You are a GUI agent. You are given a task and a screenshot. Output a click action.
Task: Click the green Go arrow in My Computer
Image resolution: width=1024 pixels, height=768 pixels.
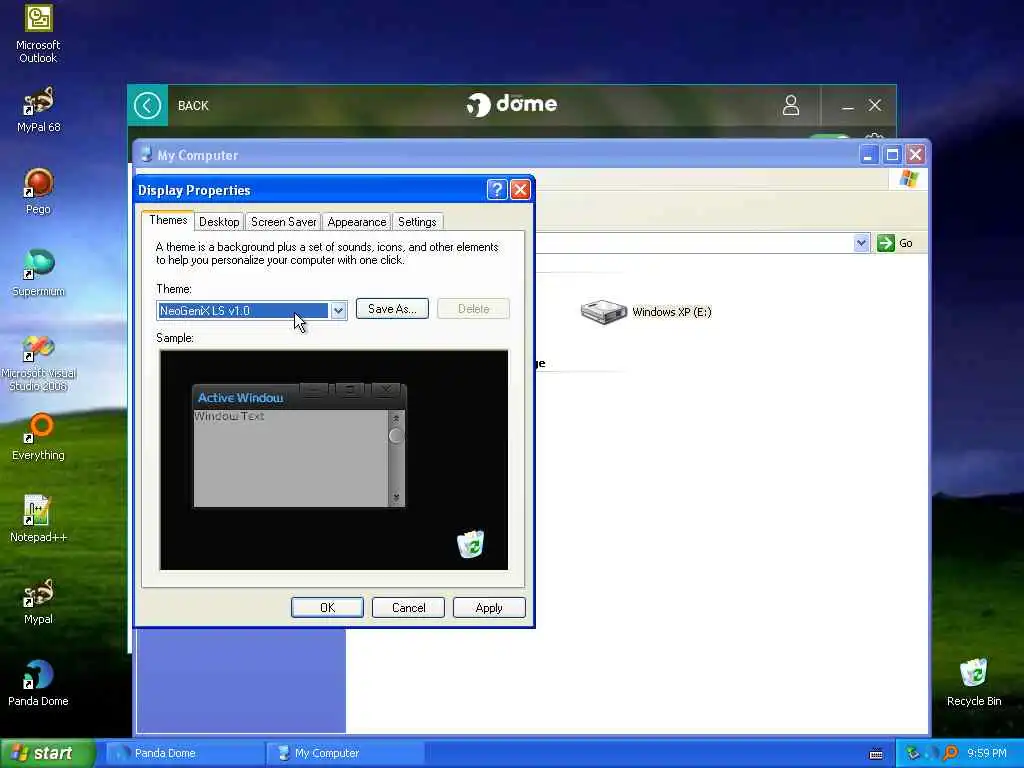(x=886, y=243)
